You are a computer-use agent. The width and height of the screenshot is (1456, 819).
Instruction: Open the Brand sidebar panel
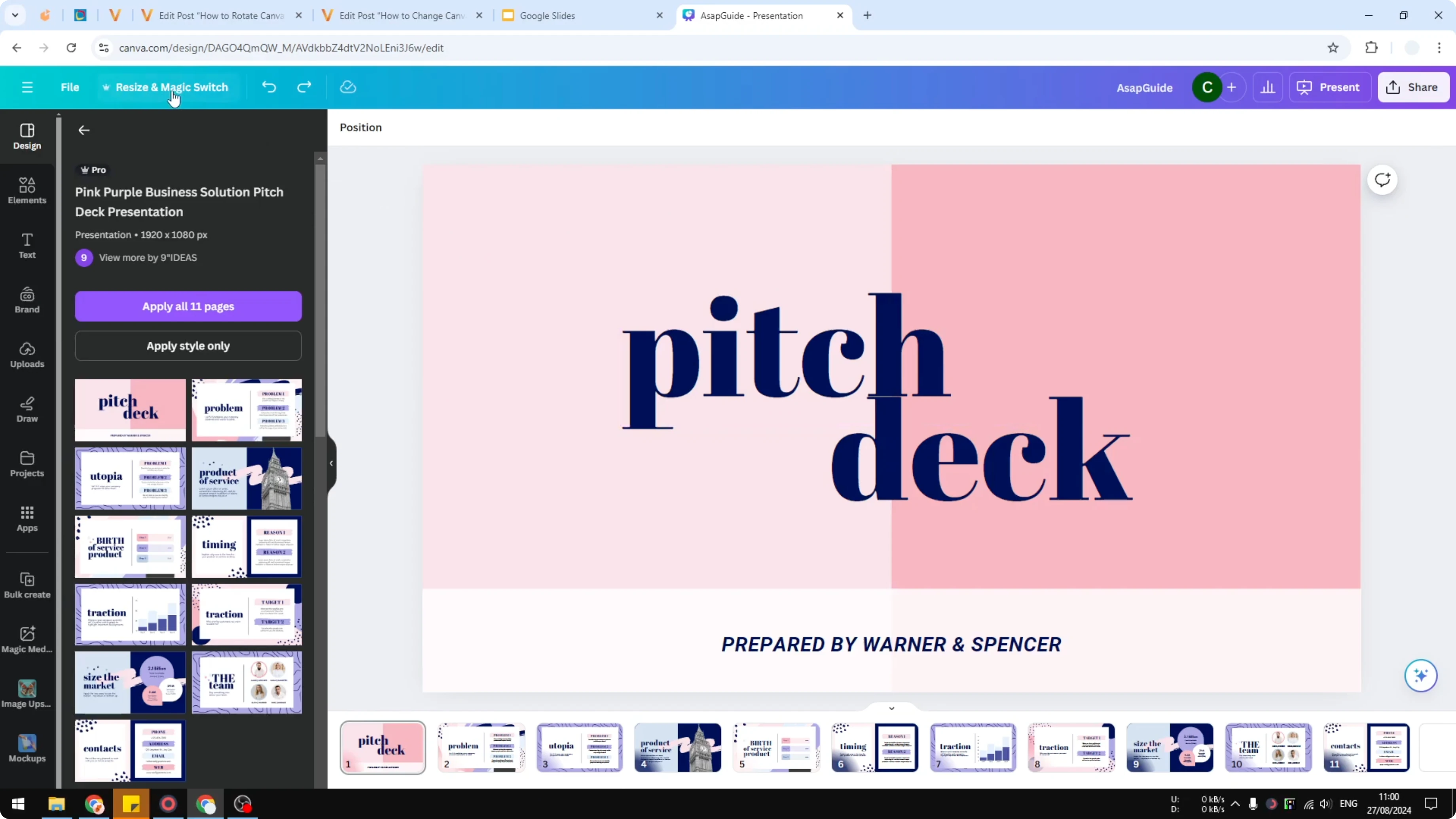tap(27, 300)
